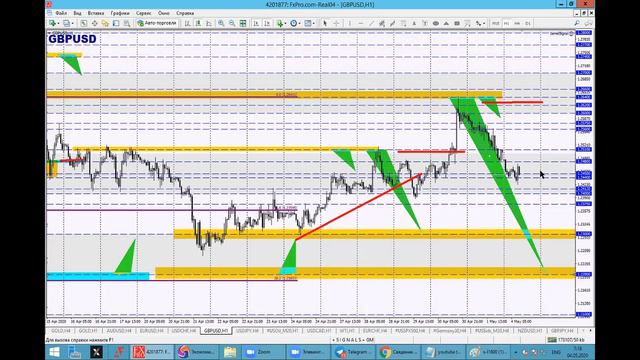The image size is (640, 360).
Task: Click the connection status traffic indicator
Action: (567, 340)
